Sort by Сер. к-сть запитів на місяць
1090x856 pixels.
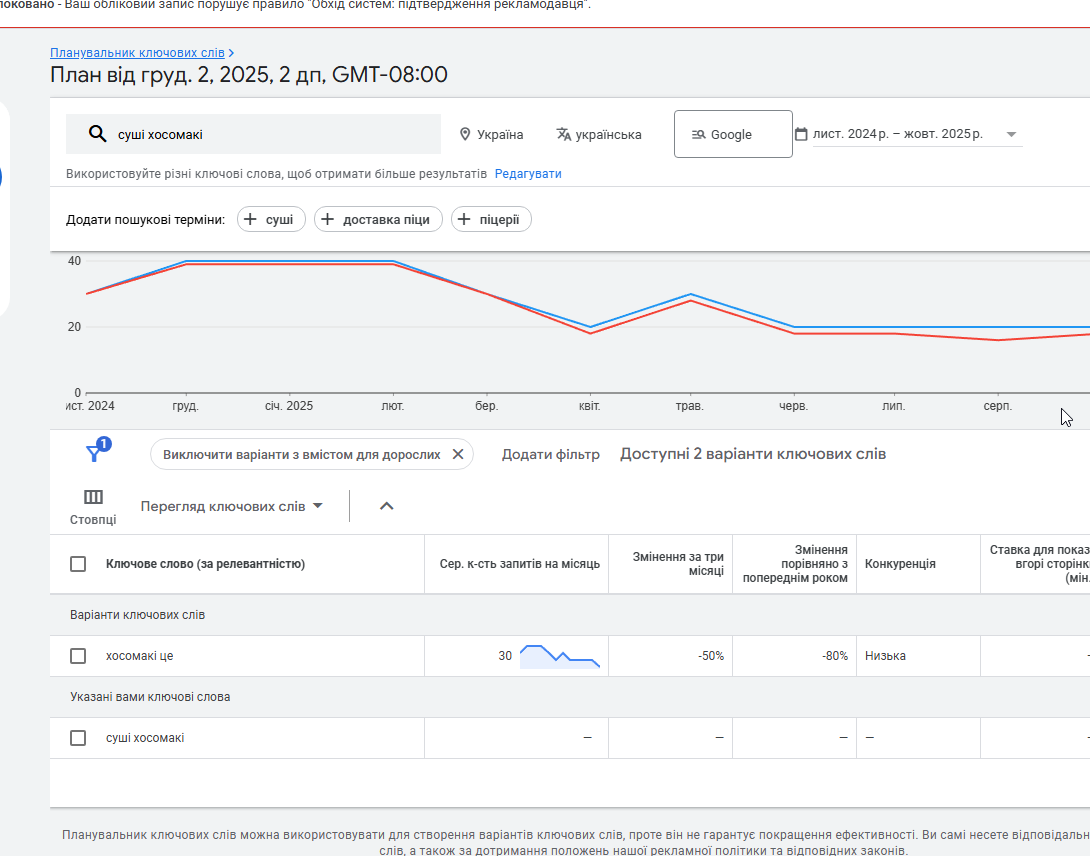[519, 564]
